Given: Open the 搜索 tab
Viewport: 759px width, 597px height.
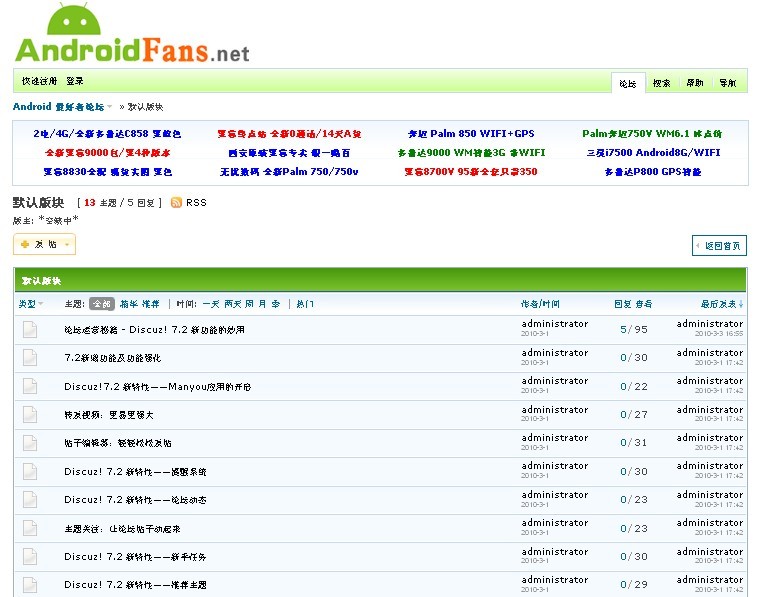Looking at the screenshot, I should click(x=661, y=83).
